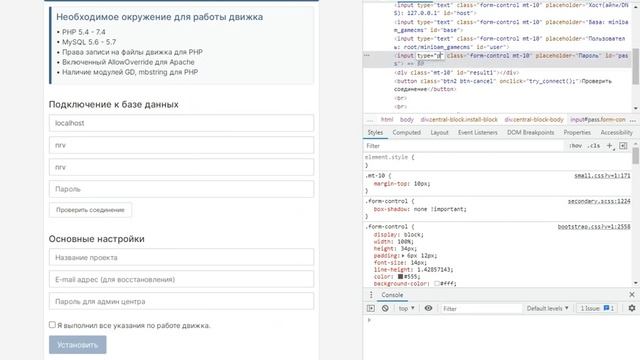
Task: Show the console sidebar icon
Action: coord(371,309)
